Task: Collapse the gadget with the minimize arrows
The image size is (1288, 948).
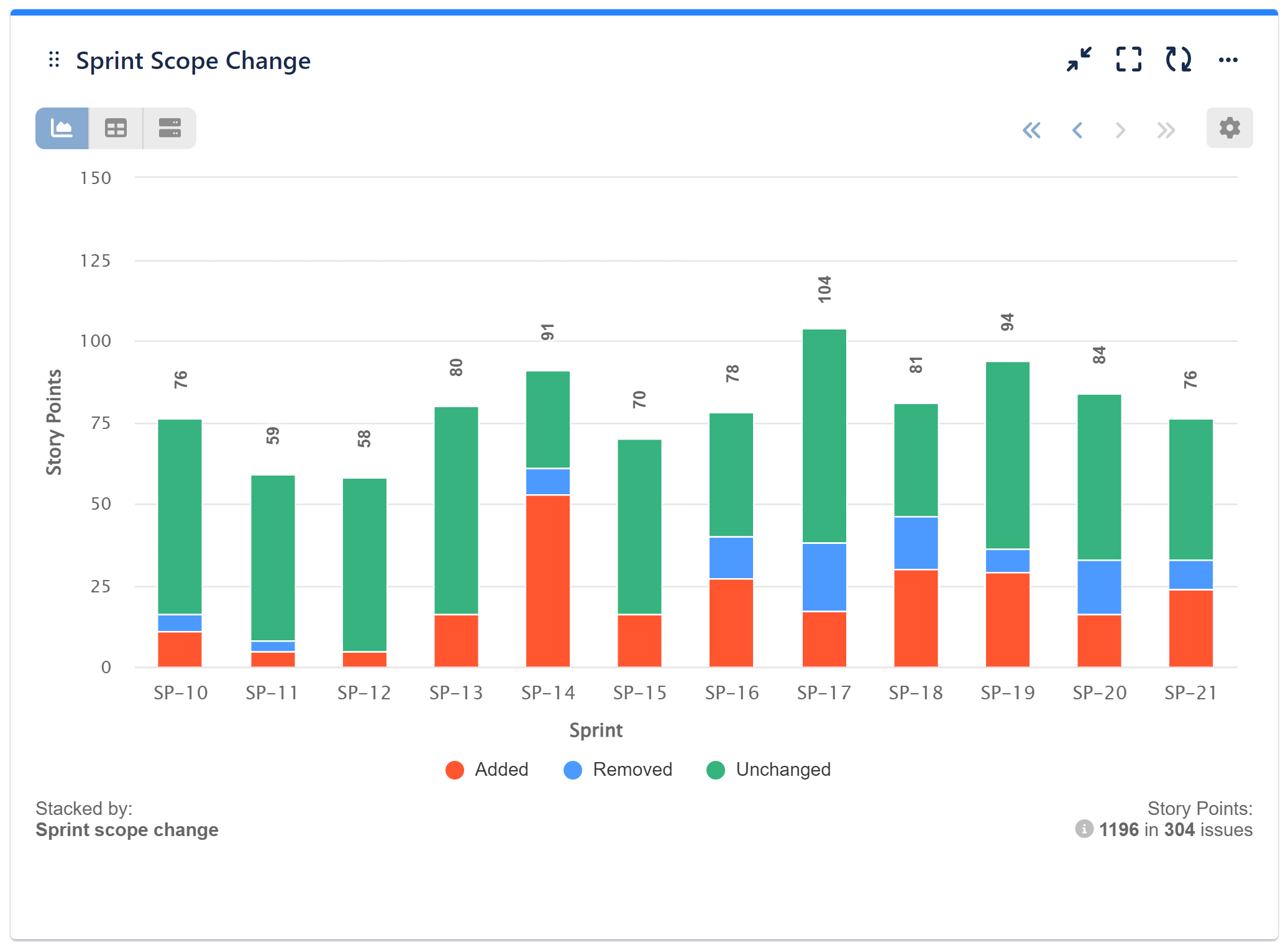Action: (1079, 60)
